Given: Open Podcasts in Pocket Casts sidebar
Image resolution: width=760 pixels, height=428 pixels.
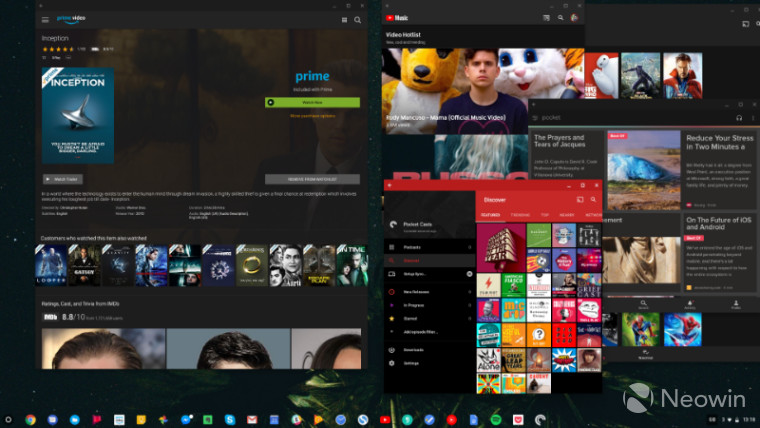Looking at the screenshot, I should tap(429, 247).
